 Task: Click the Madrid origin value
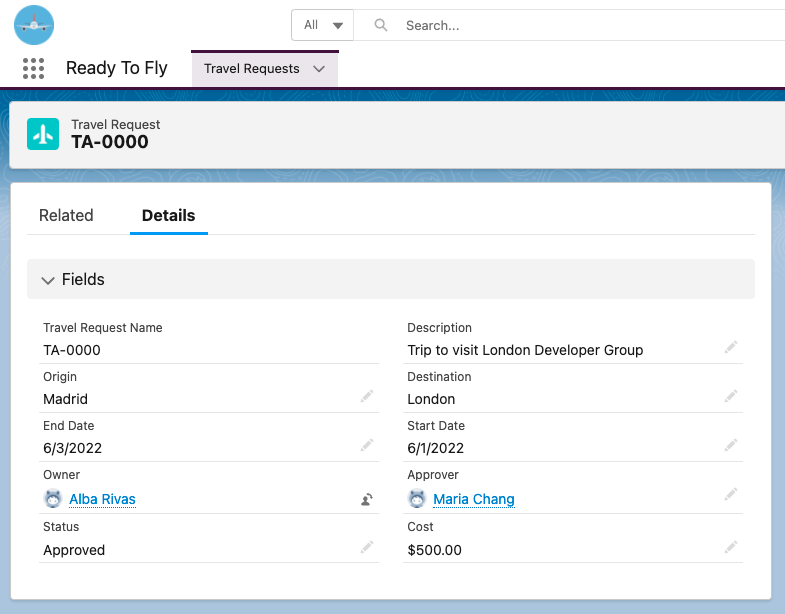66,399
